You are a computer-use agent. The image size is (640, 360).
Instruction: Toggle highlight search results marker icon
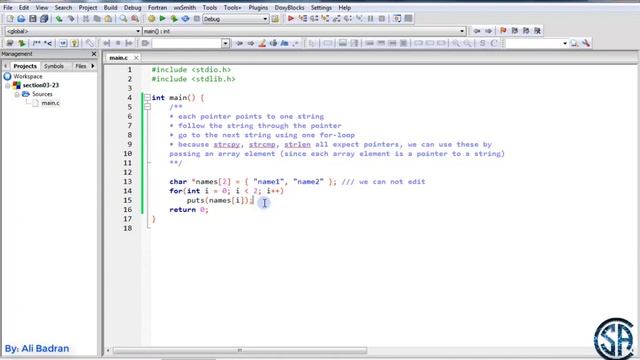point(262,43)
